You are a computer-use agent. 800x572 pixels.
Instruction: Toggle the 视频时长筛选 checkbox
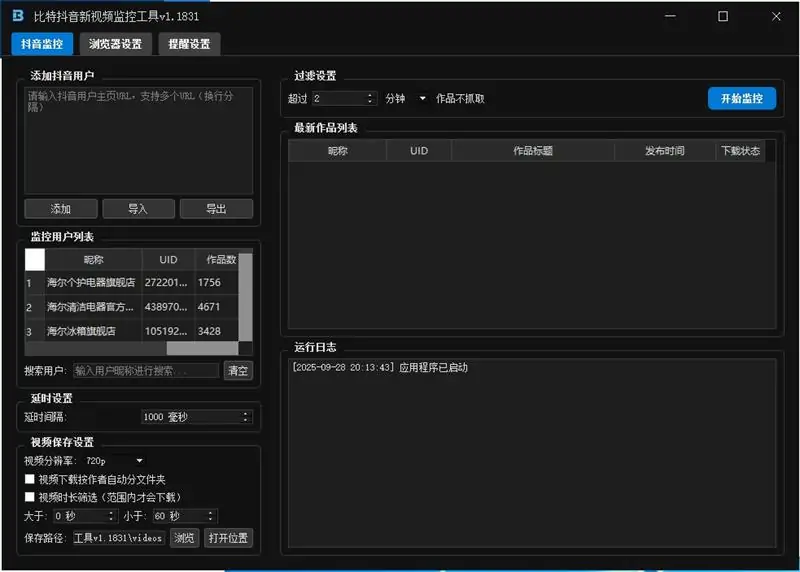click(x=30, y=497)
